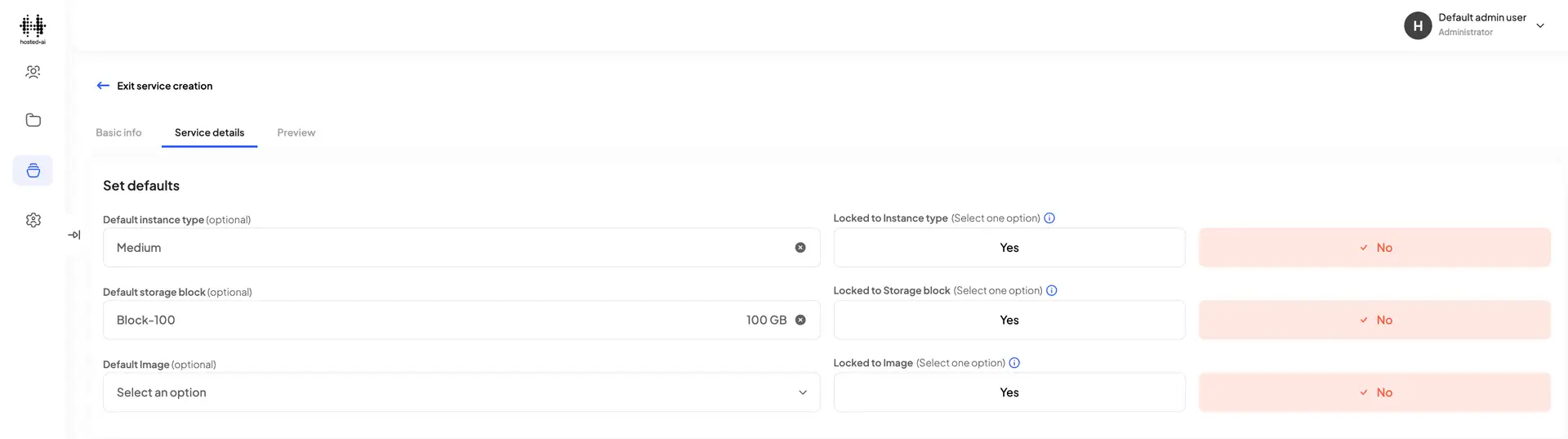Click the Default instance type label
The height and width of the screenshot is (439, 1568).
(154, 220)
